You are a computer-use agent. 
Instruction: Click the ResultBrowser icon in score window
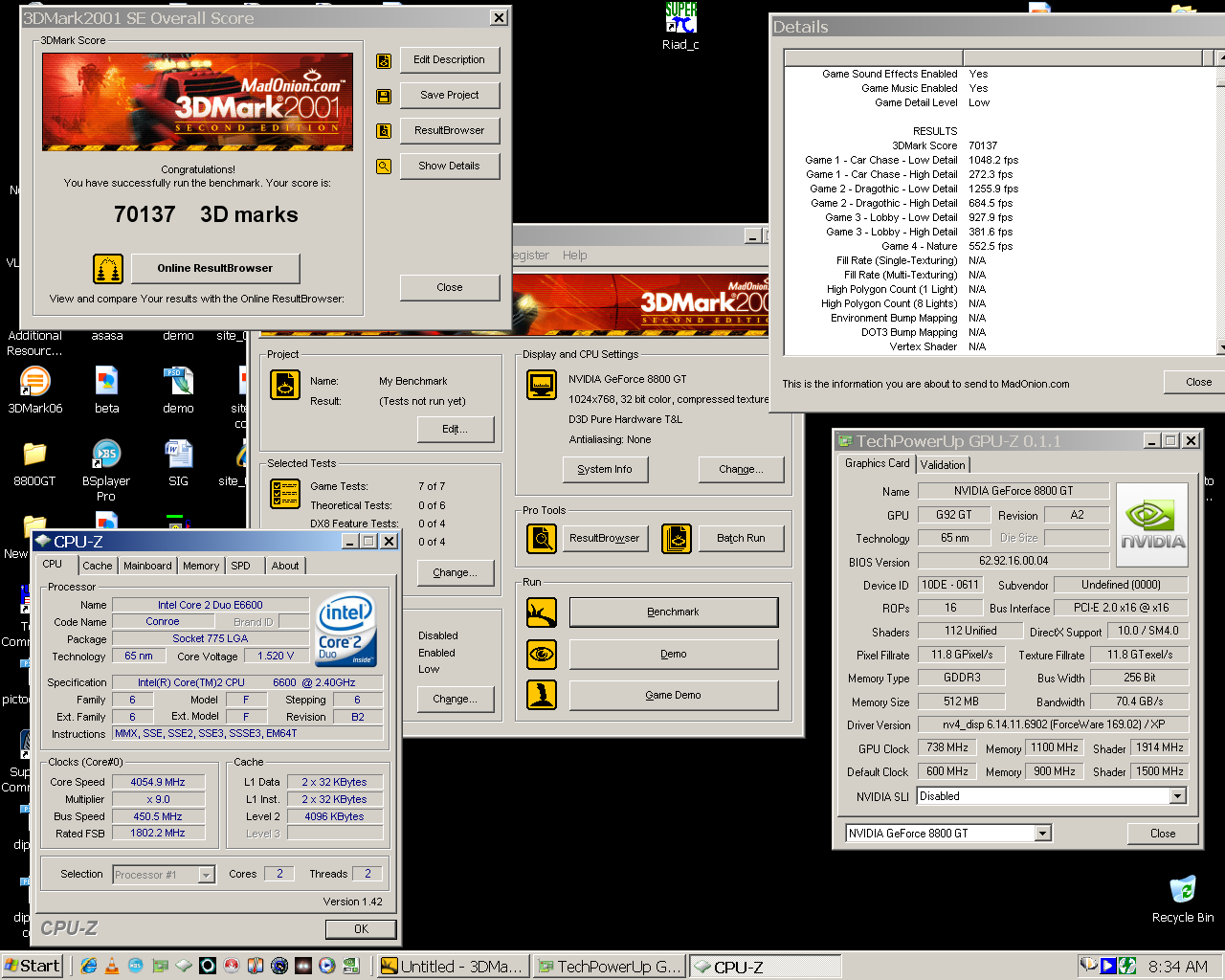pyautogui.click(x=384, y=131)
